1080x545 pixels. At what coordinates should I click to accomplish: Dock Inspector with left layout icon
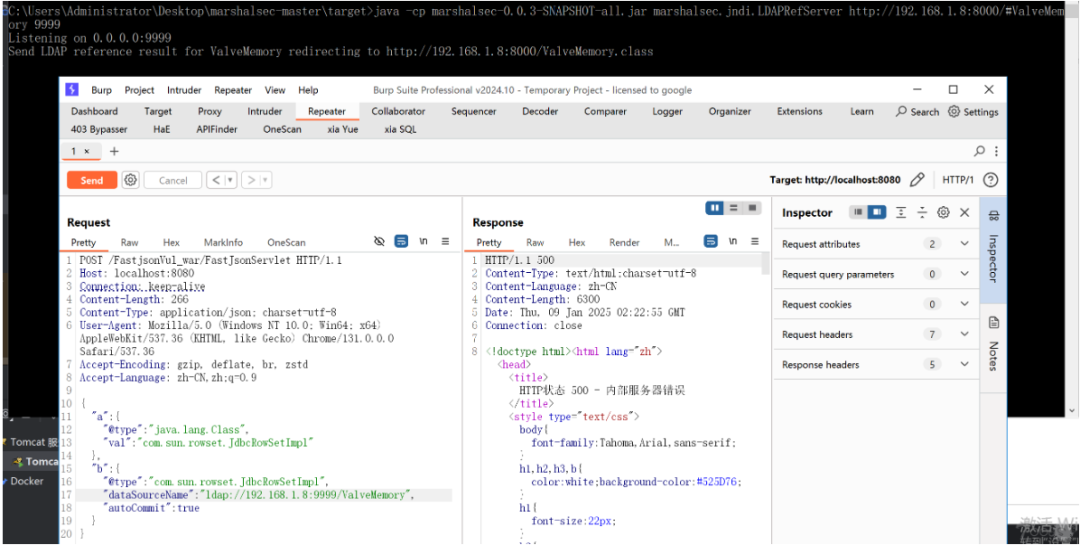[858, 212]
